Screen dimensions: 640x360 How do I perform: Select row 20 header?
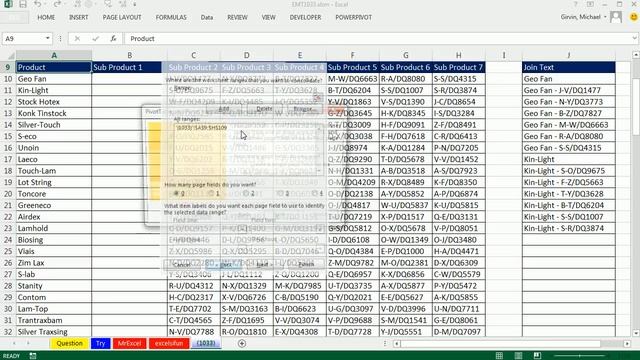[x=8, y=194]
